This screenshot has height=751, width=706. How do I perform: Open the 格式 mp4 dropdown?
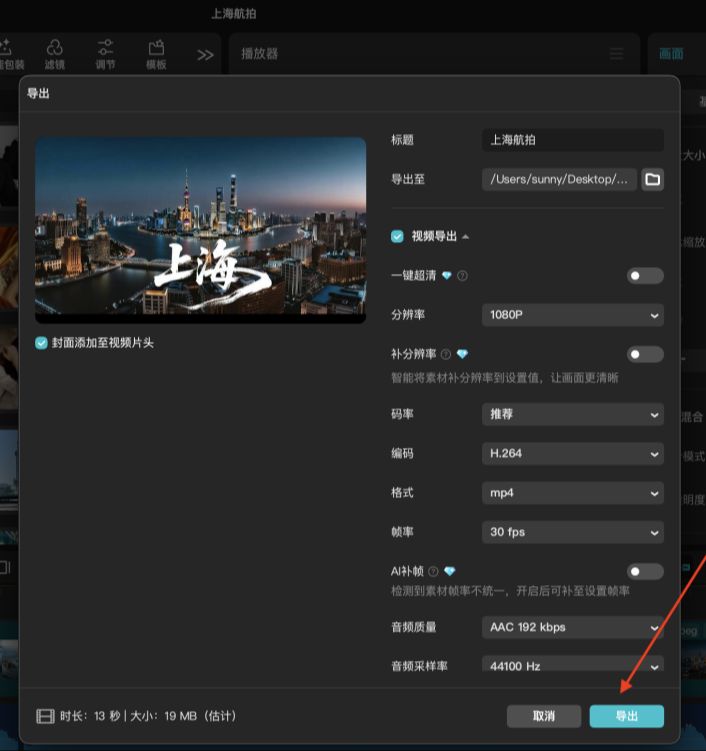(573, 493)
